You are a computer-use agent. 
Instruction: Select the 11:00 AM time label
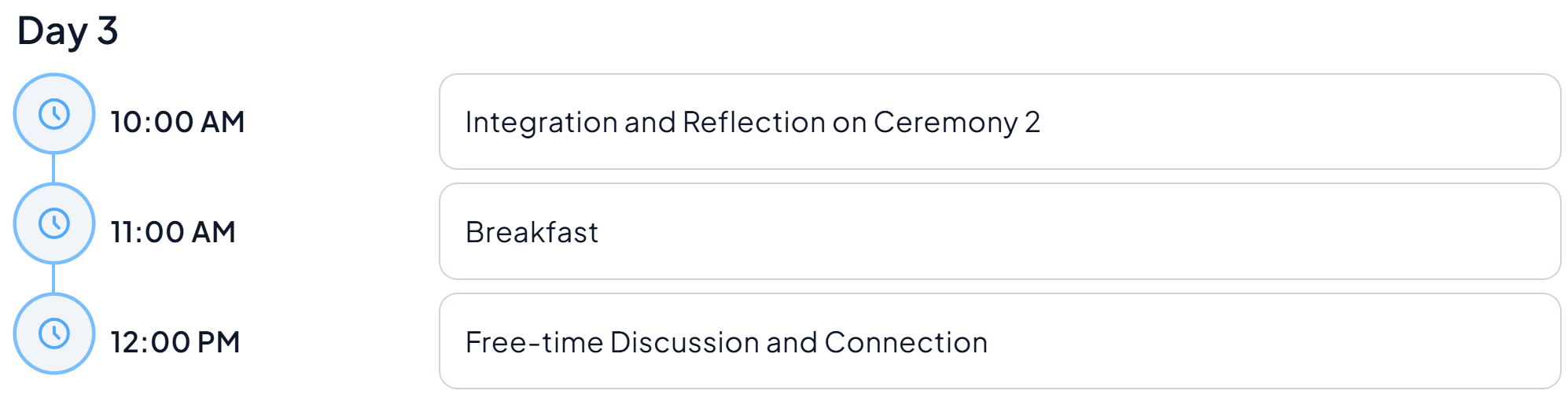(x=173, y=232)
